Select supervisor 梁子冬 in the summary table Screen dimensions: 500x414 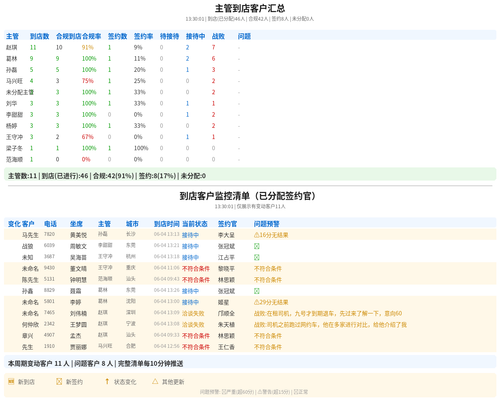point(14,148)
